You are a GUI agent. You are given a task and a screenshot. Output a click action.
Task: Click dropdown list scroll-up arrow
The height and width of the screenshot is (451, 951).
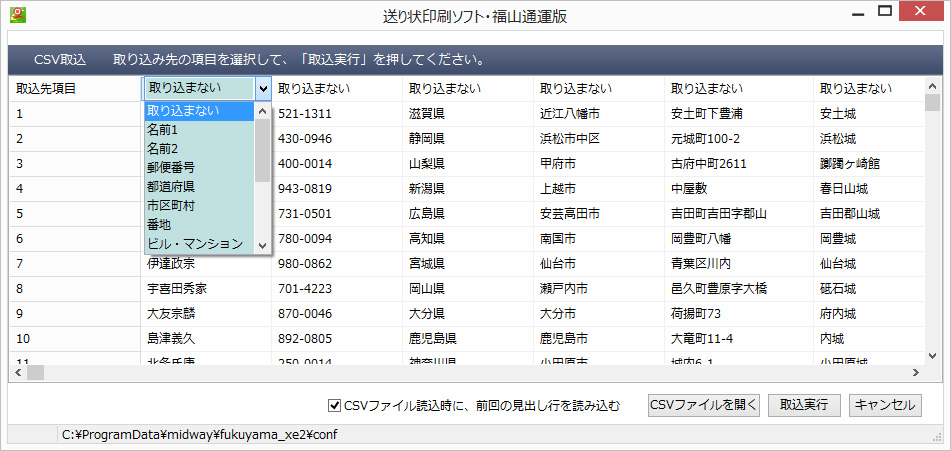[x=263, y=111]
